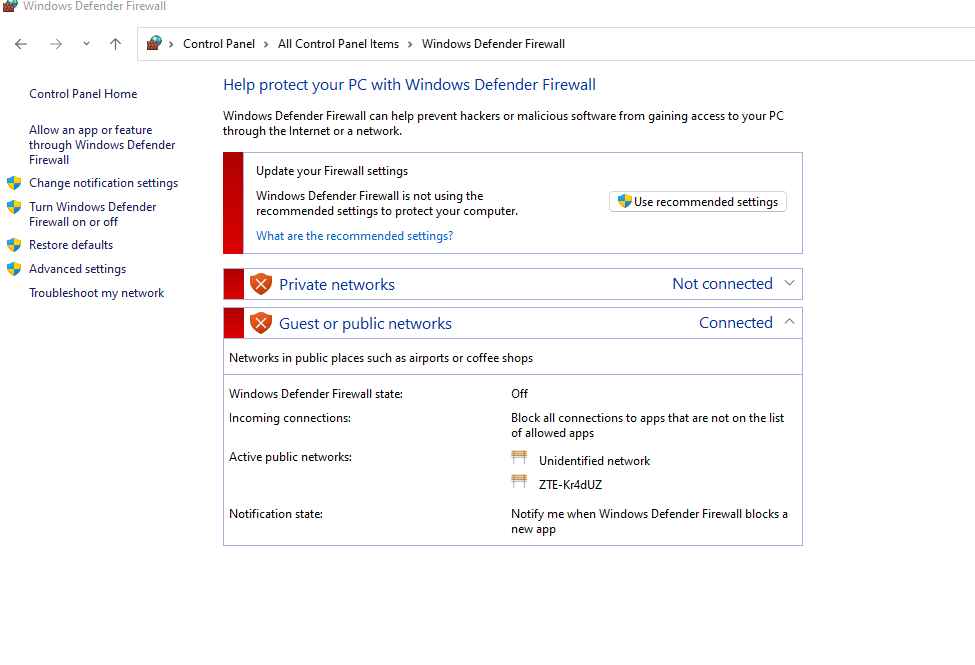Click red shield icon beside Private networks
Image resolution: width=975 pixels, height=665 pixels.
(x=261, y=284)
